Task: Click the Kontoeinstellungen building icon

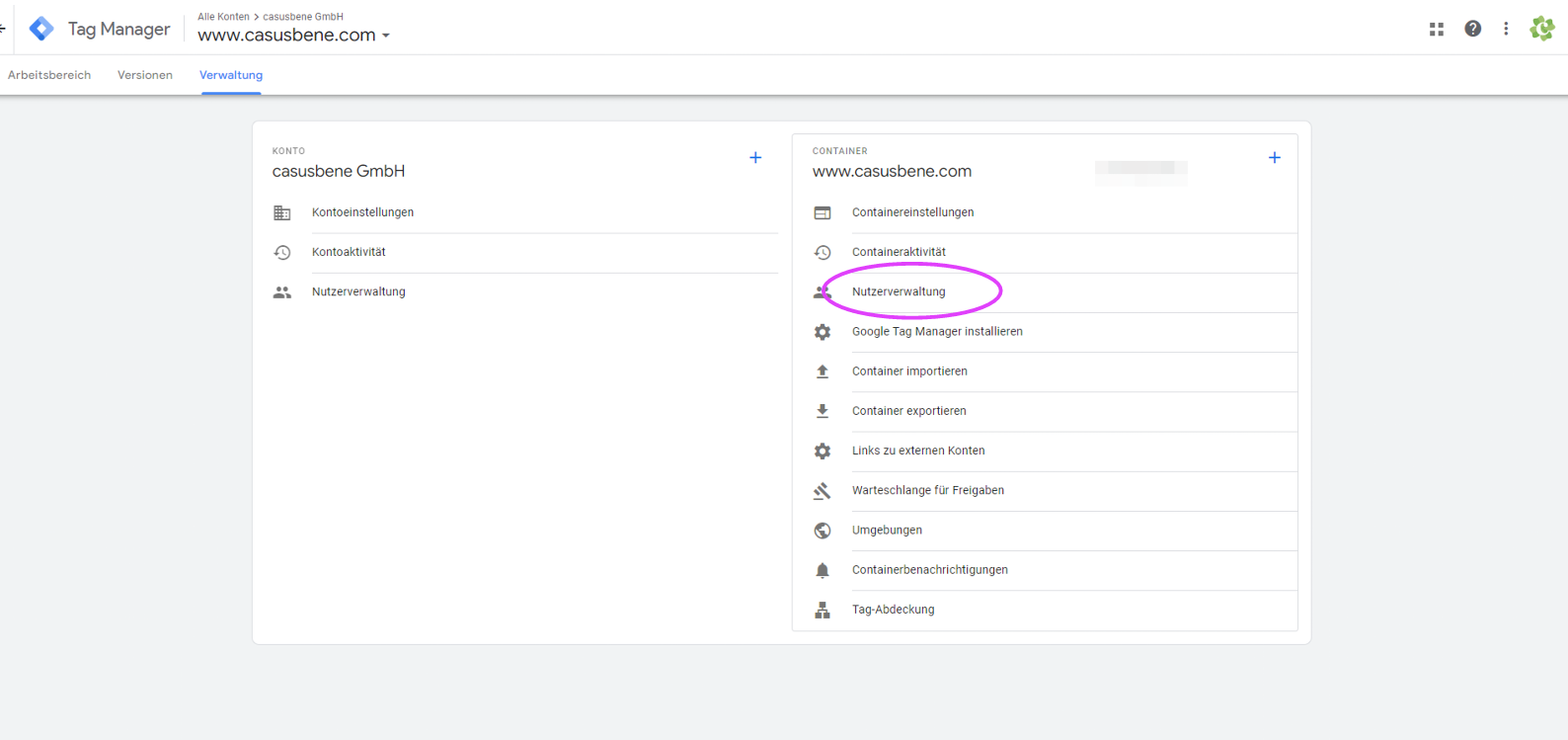Action: [282, 212]
